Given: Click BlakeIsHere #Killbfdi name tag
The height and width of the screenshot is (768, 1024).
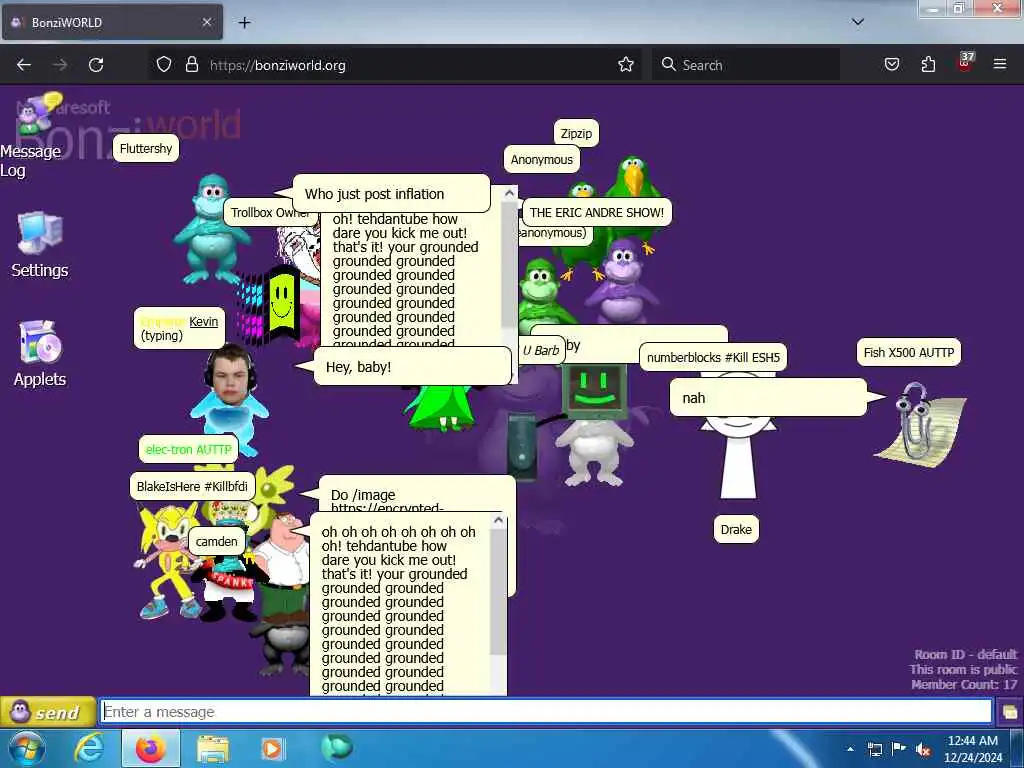Looking at the screenshot, I should coord(192,486).
